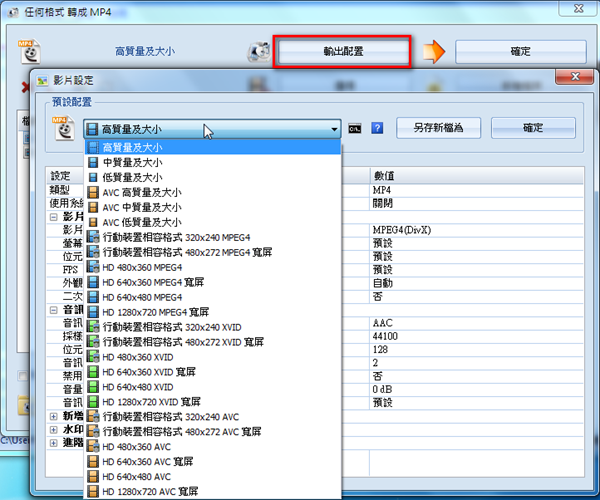This screenshot has height=500, width=600.
Task: Choose HD 480x360 AVC preset
Action: (212, 446)
